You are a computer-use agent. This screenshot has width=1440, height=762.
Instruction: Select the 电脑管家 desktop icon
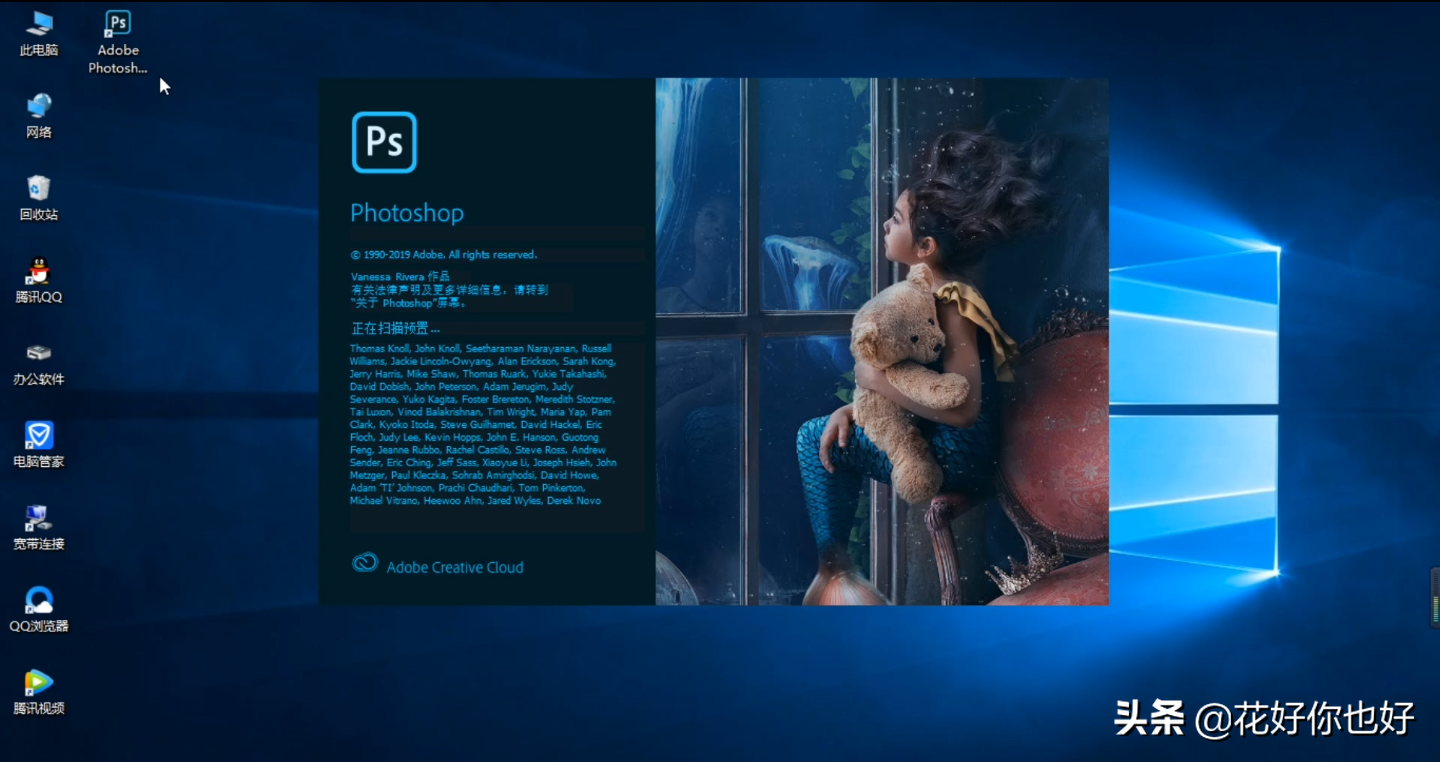[39, 445]
